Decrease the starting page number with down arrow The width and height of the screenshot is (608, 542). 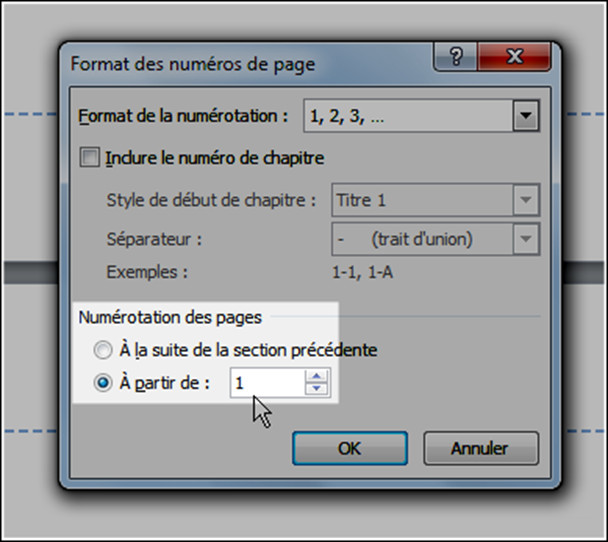click(317, 388)
